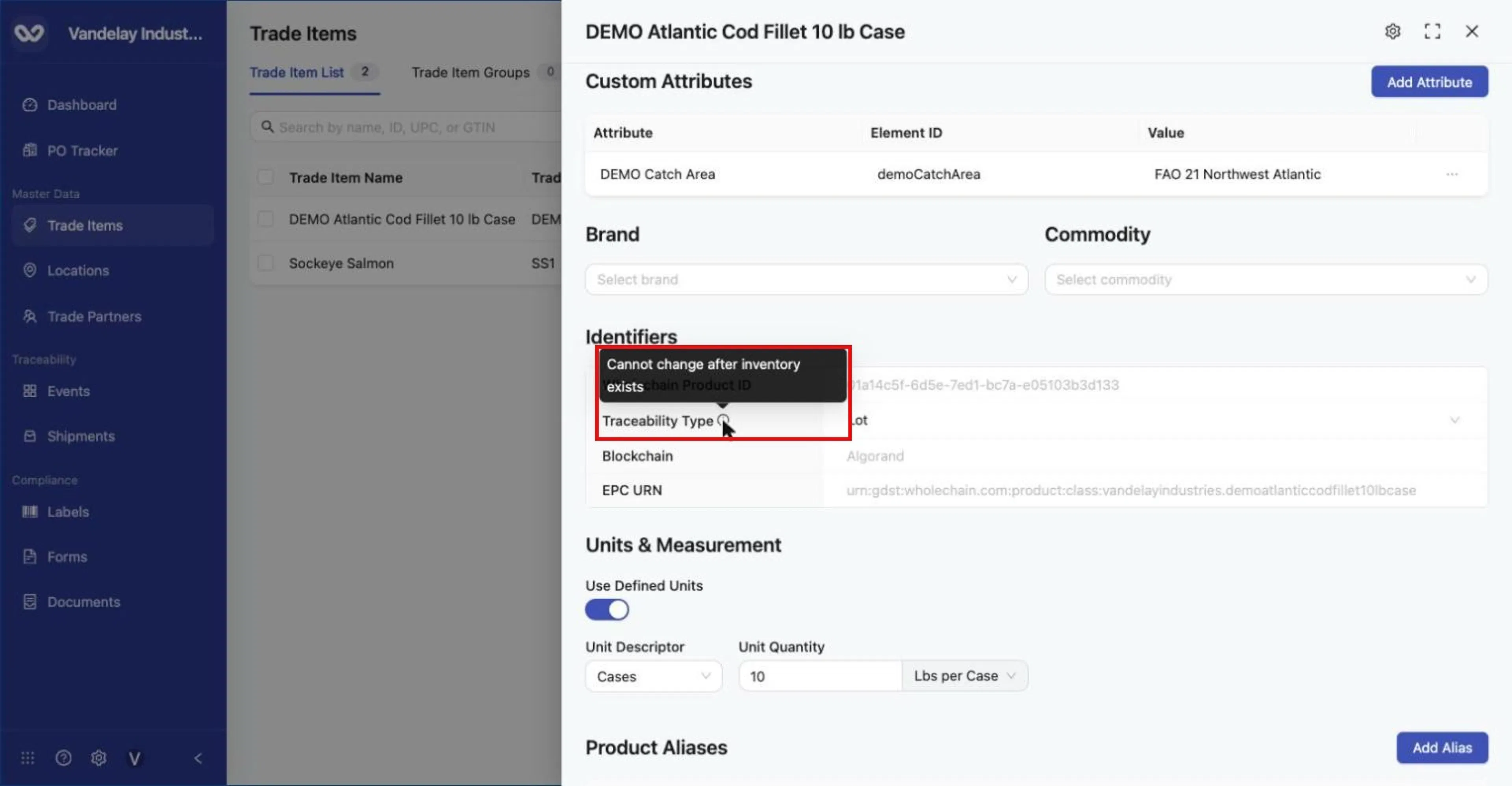1512x786 pixels.
Task: Switch to the Trade Item List tab
Action: [314, 73]
